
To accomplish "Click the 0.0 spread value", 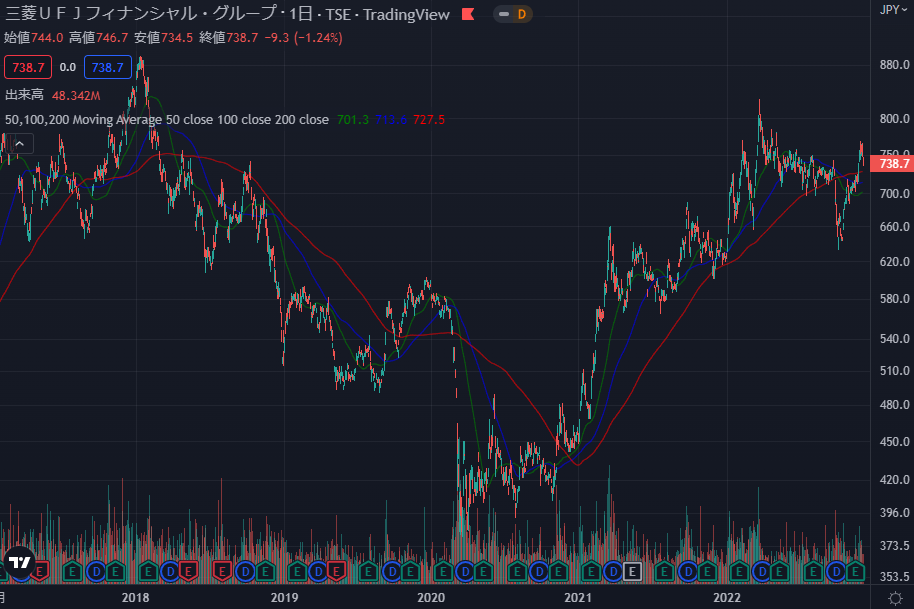I will pos(68,68).
